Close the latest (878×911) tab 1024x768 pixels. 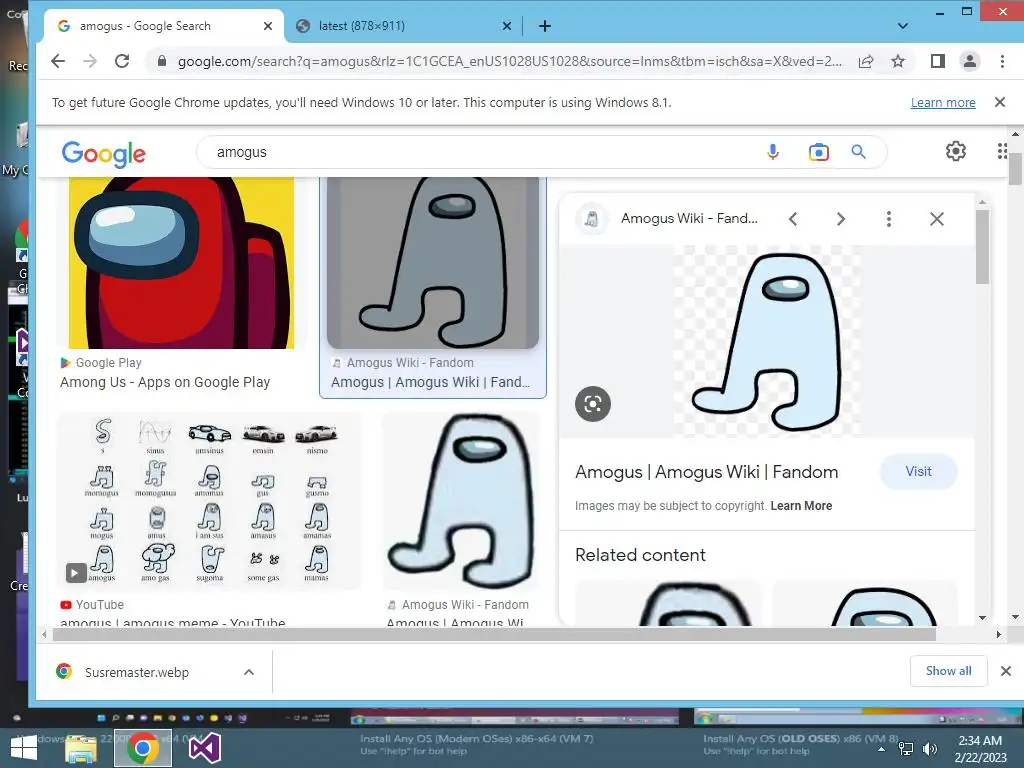click(x=507, y=26)
